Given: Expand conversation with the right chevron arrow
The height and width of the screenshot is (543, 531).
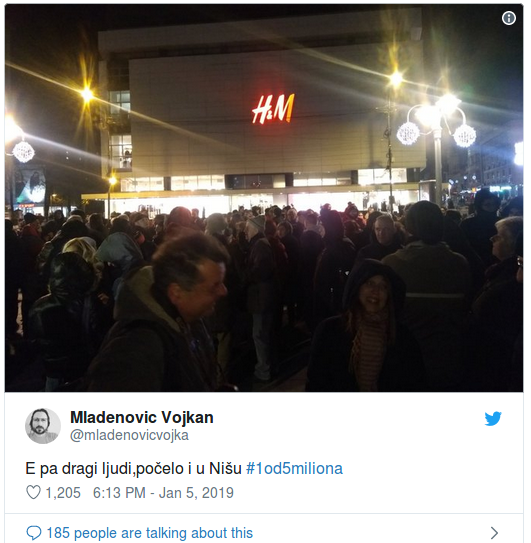Looking at the screenshot, I should [x=494, y=532].
